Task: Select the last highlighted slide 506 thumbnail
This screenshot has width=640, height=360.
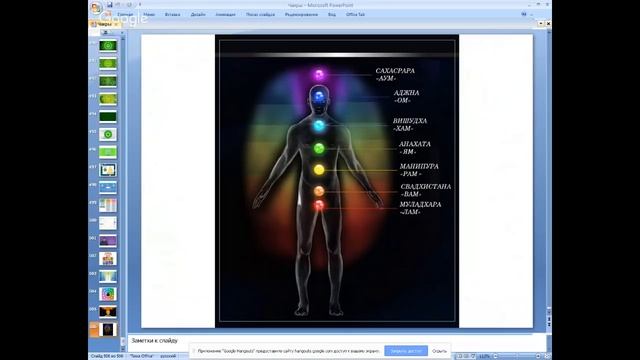Action: tap(108, 329)
